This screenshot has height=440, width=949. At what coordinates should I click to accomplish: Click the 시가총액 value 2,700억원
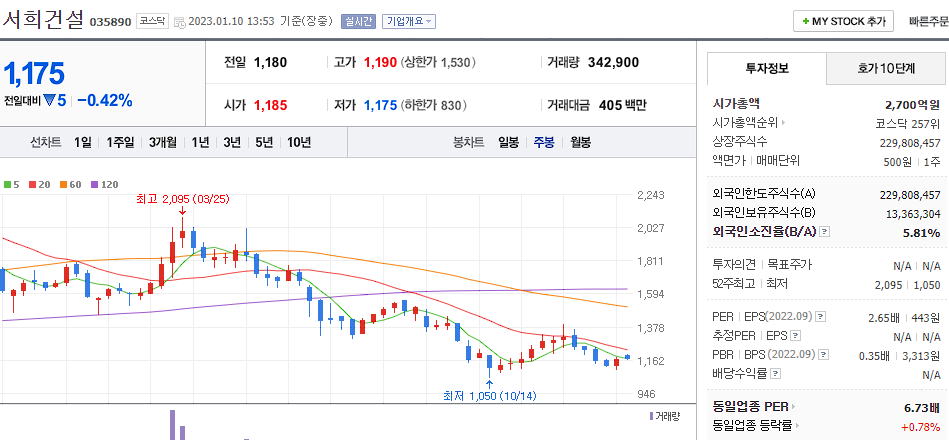pos(913,104)
